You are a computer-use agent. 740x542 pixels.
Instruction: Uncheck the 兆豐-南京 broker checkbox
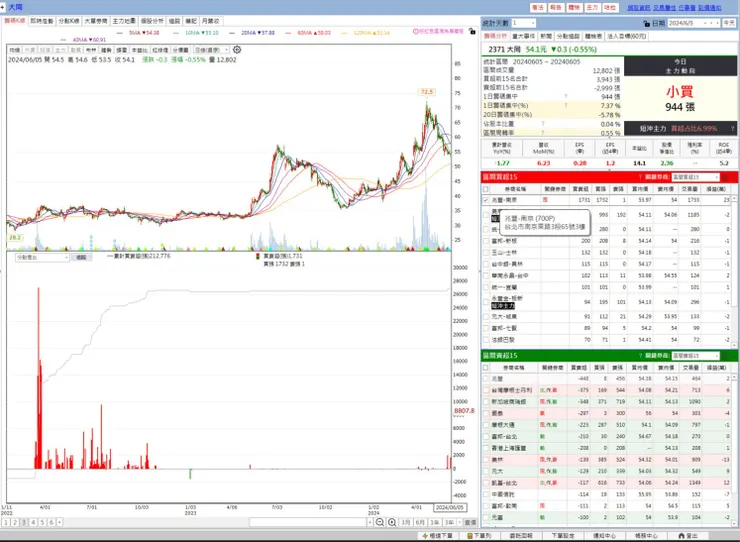point(486,200)
